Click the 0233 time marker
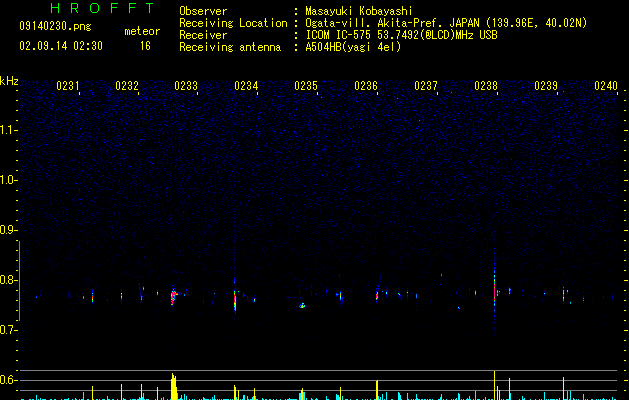The height and width of the screenshot is (400, 629). click(186, 86)
